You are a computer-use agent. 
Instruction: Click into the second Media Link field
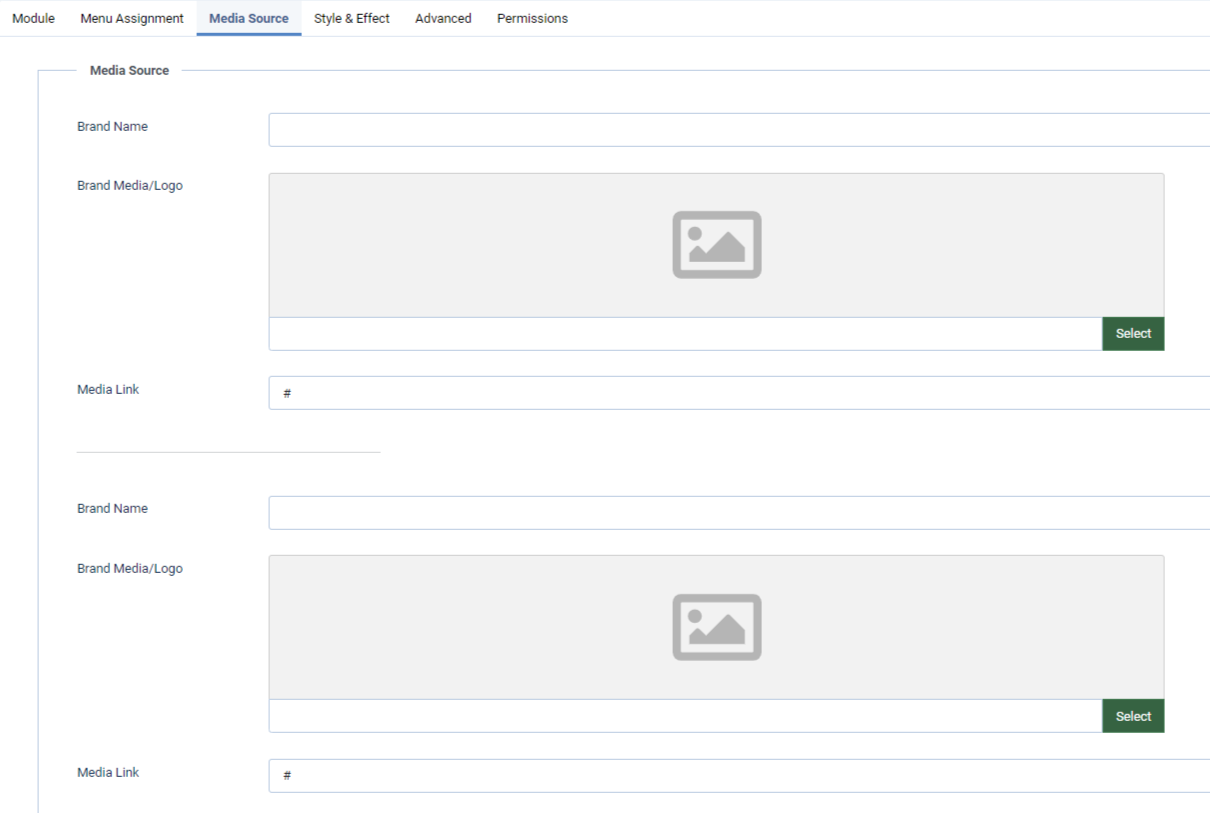point(738,776)
